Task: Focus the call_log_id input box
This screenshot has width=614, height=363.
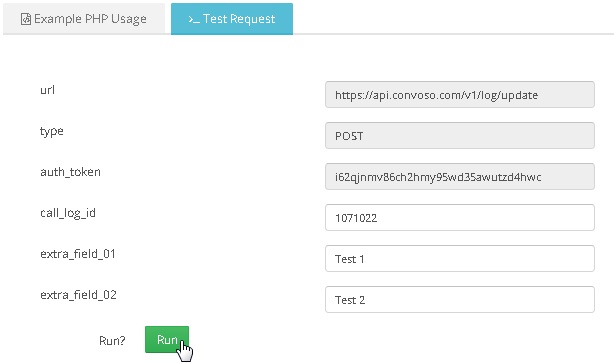Action: (460, 217)
